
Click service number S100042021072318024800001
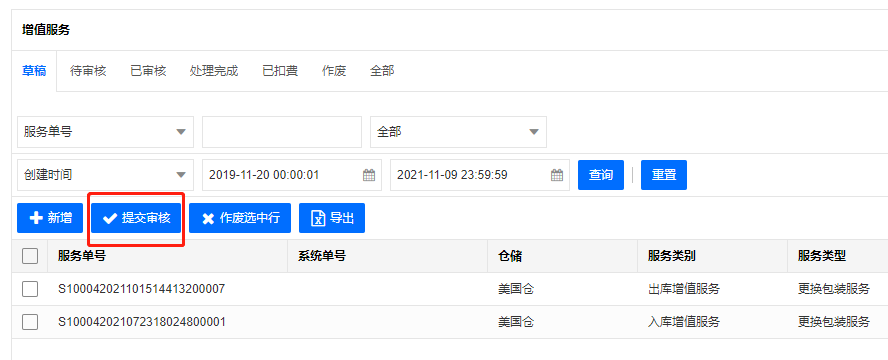tap(142, 322)
